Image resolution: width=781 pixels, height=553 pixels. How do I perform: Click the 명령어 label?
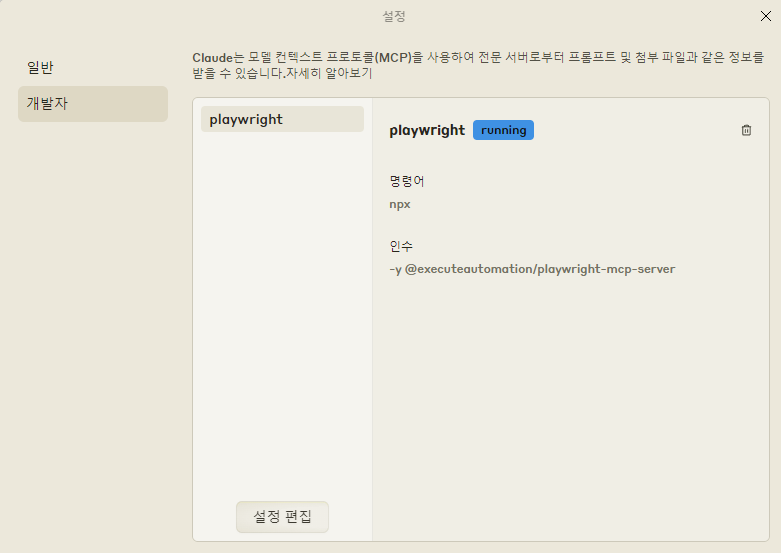406,181
